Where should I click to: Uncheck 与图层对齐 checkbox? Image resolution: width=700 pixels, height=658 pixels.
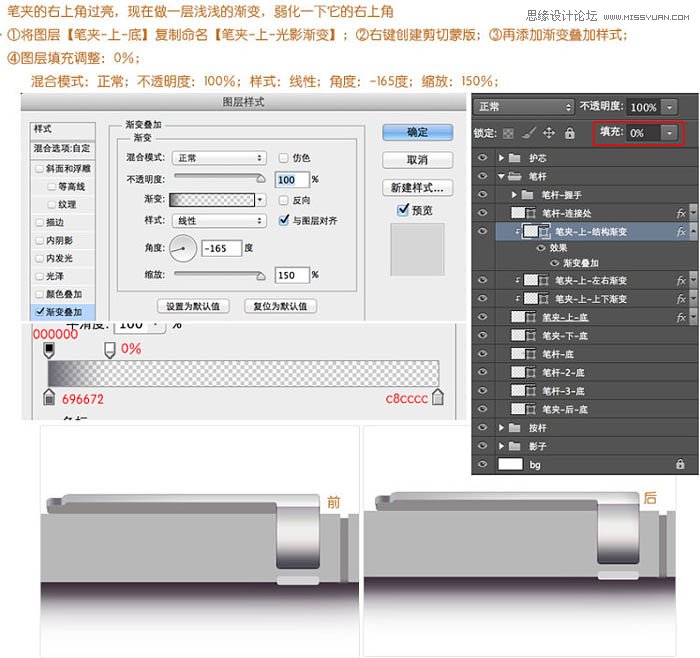click(x=283, y=220)
